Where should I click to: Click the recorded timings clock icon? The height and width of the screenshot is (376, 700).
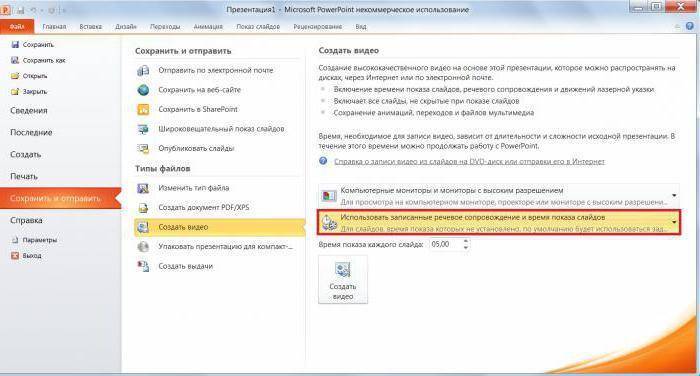[329, 223]
